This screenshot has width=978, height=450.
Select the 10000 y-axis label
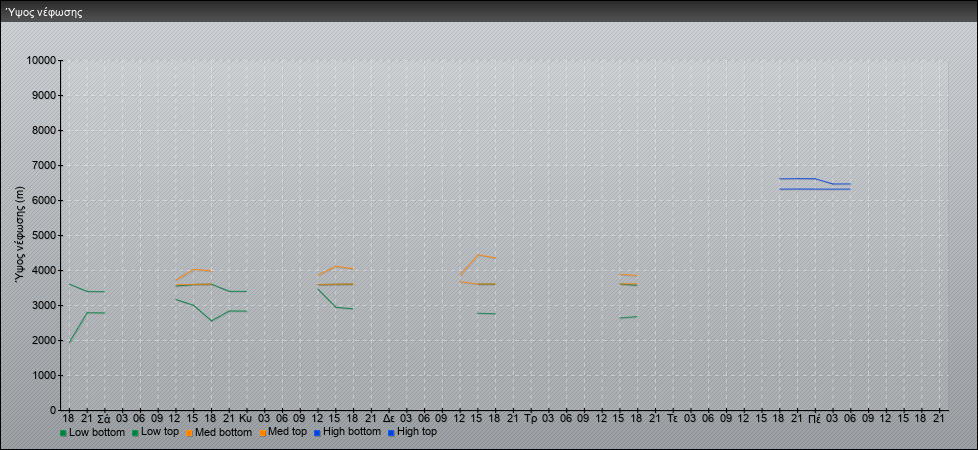tap(41, 61)
